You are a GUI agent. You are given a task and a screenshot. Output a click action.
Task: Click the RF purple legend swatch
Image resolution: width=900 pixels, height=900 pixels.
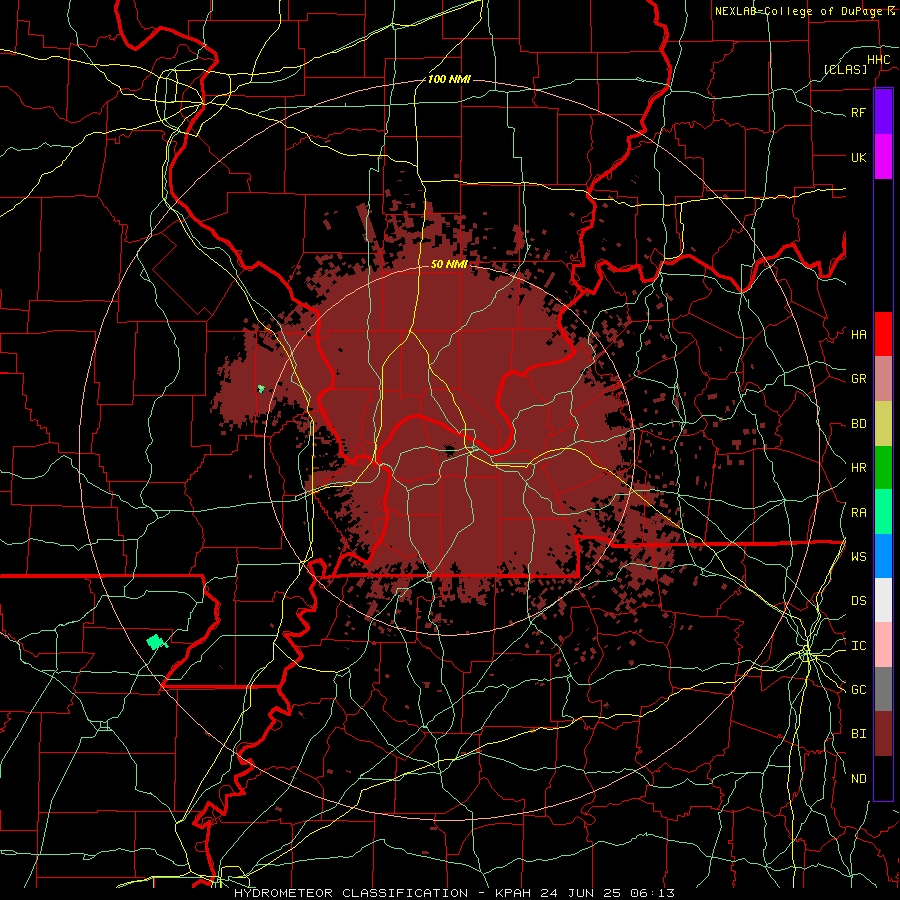883,112
